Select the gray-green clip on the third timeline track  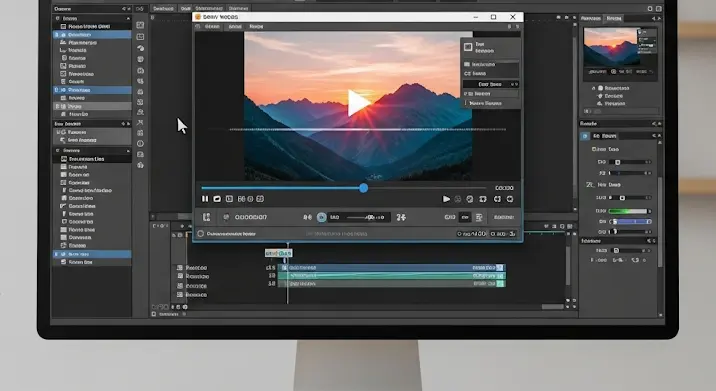tap(392, 284)
